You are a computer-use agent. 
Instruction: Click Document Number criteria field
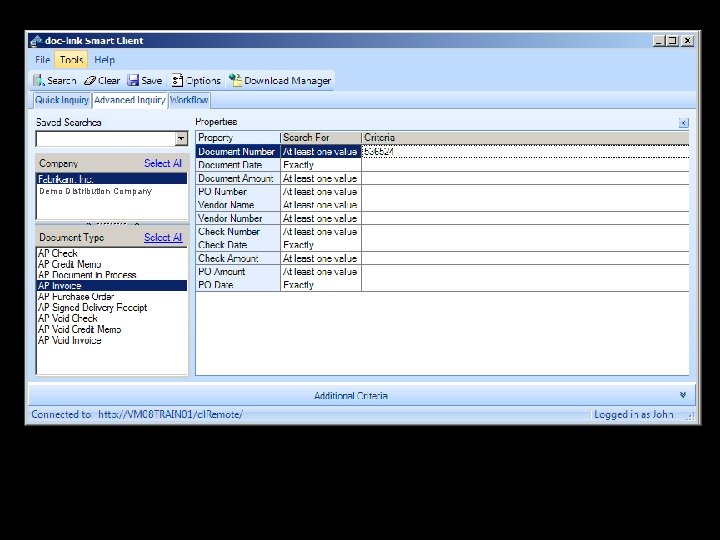pos(525,152)
